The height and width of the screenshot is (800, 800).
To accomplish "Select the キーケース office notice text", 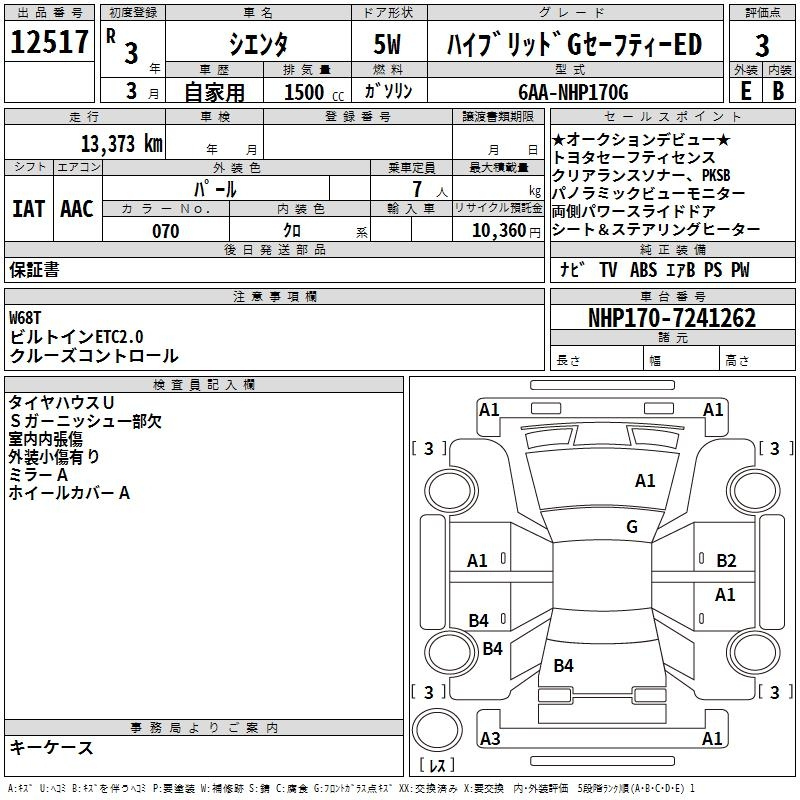I will coord(51,747).
